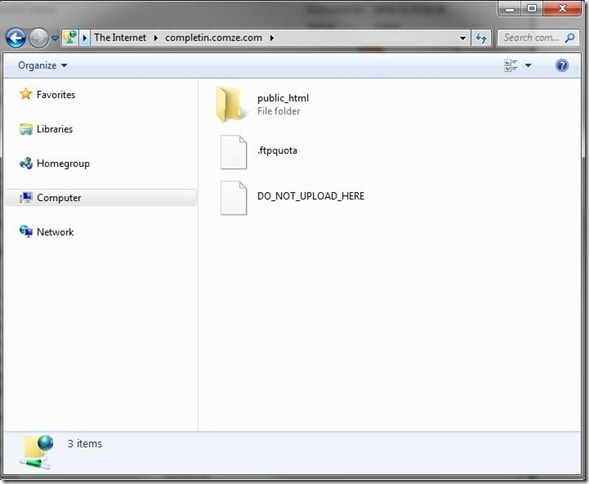Viewport: 589px width, 484px height.
Task: Close the Explorer window
Action: (x=562, y=8)
